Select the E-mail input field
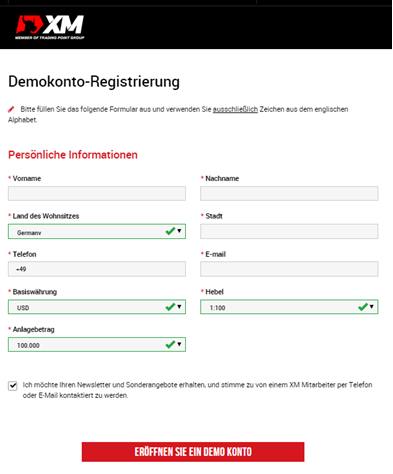393x474 pixels. click(289, 269)
